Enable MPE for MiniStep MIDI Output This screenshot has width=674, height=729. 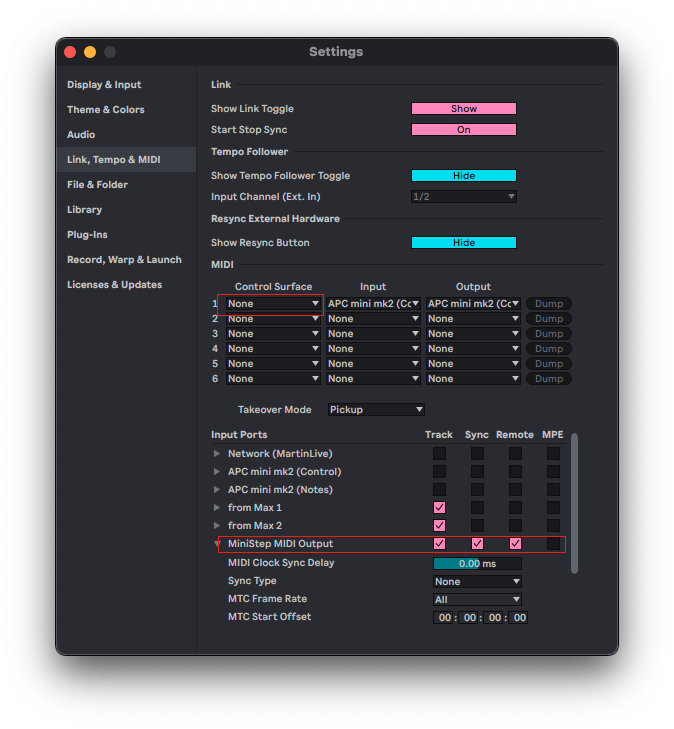pos(553,544)
